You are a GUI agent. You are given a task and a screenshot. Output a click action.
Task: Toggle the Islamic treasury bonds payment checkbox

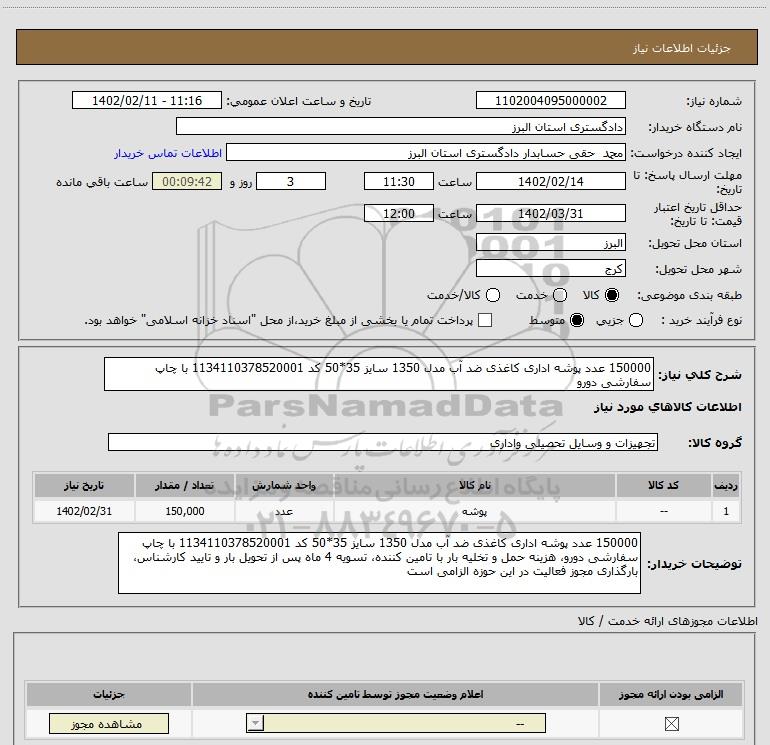pyautogui.click(x=485, y=320)
